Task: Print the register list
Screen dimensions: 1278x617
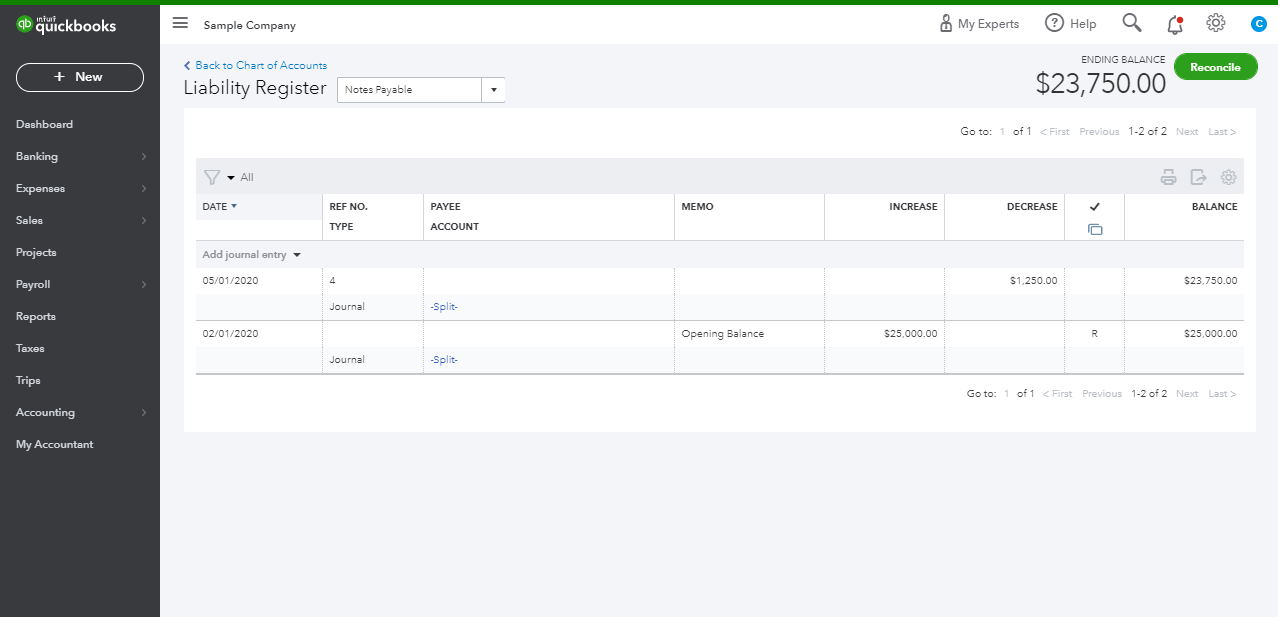Action: tap(1168, 178)
